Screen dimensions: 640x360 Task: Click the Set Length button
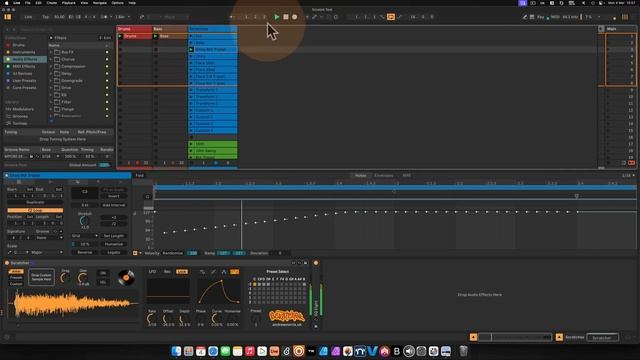(113, 236)
